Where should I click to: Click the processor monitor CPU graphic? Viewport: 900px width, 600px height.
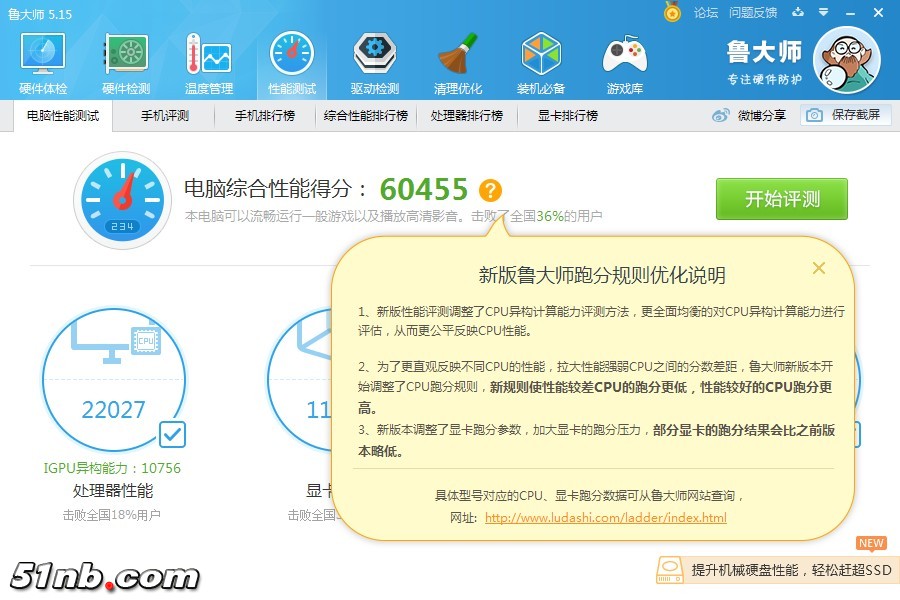click(115, 343)
